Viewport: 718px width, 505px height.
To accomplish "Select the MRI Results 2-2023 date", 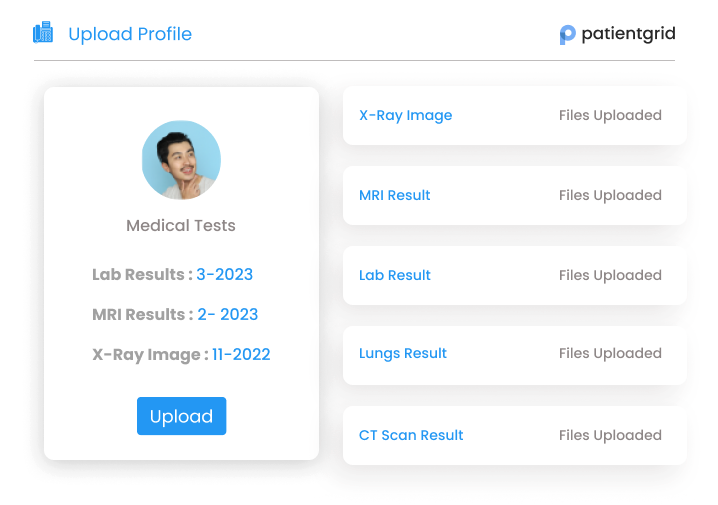I will pyautogui.click(x=228, y=314).
